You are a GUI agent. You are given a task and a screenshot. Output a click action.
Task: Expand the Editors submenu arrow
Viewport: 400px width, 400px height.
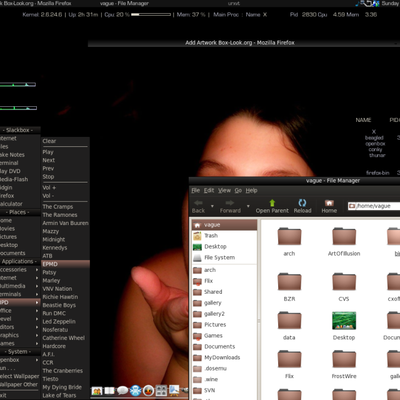37,327
